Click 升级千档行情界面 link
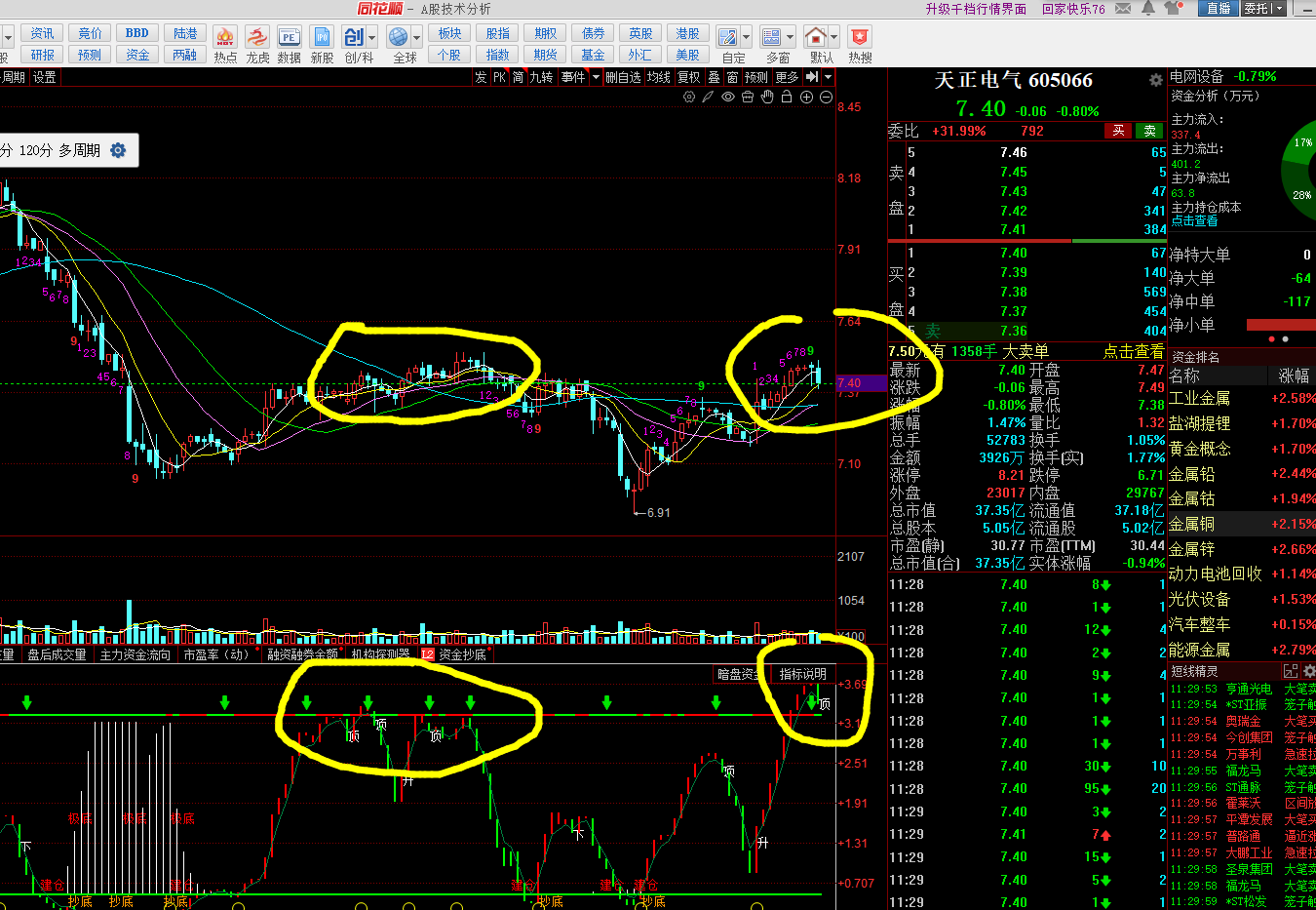 pos(976,9)
